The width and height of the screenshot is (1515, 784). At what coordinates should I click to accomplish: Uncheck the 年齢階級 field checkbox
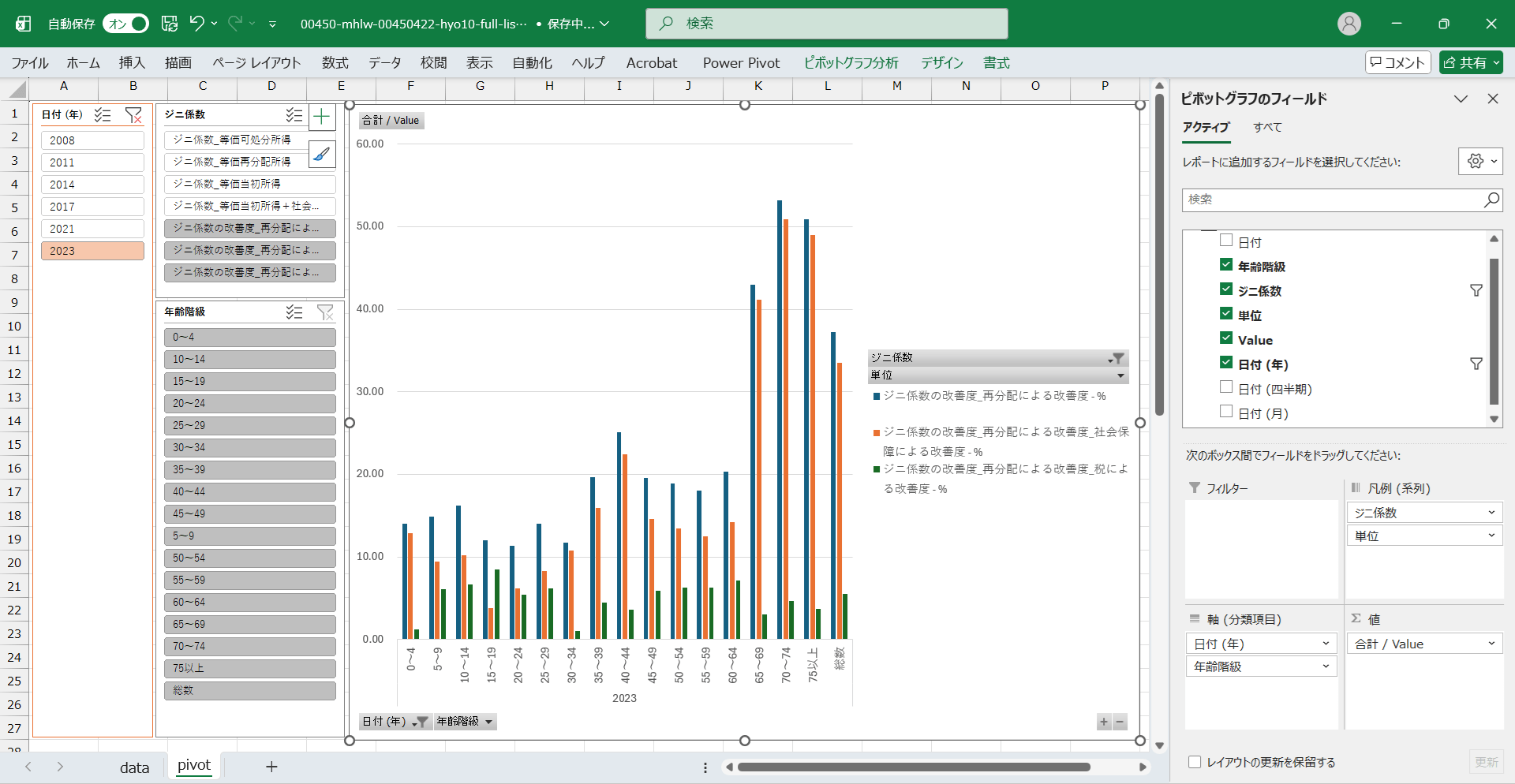pyautogui.click(x=1226, y=265)
